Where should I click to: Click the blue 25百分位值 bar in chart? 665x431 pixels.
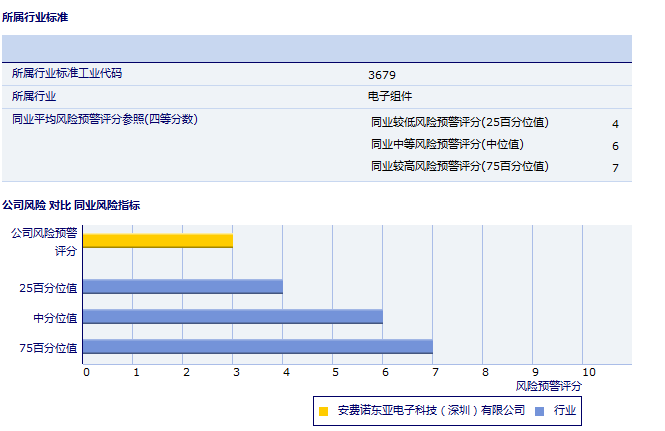coord(182,286)
